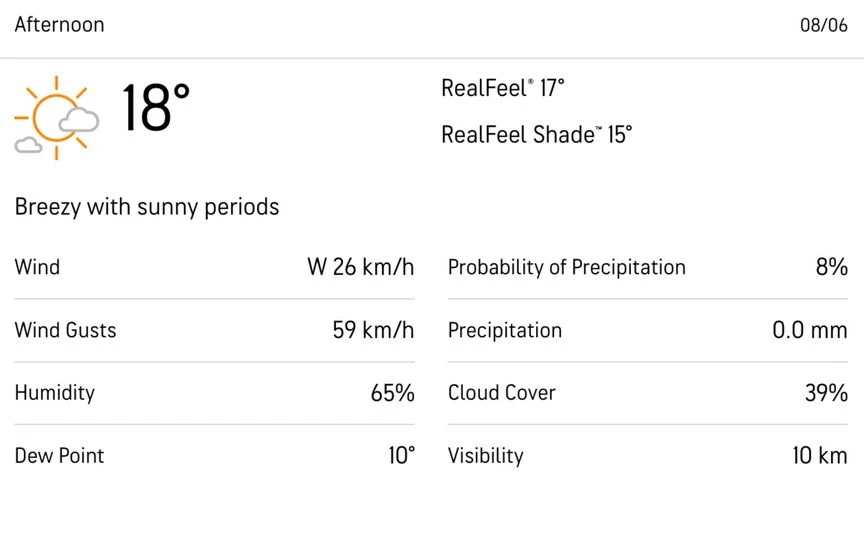The width and height of the screenshot is (864, 540).
Task: Click the Wind row label
Action: click(x=37, y=267)
